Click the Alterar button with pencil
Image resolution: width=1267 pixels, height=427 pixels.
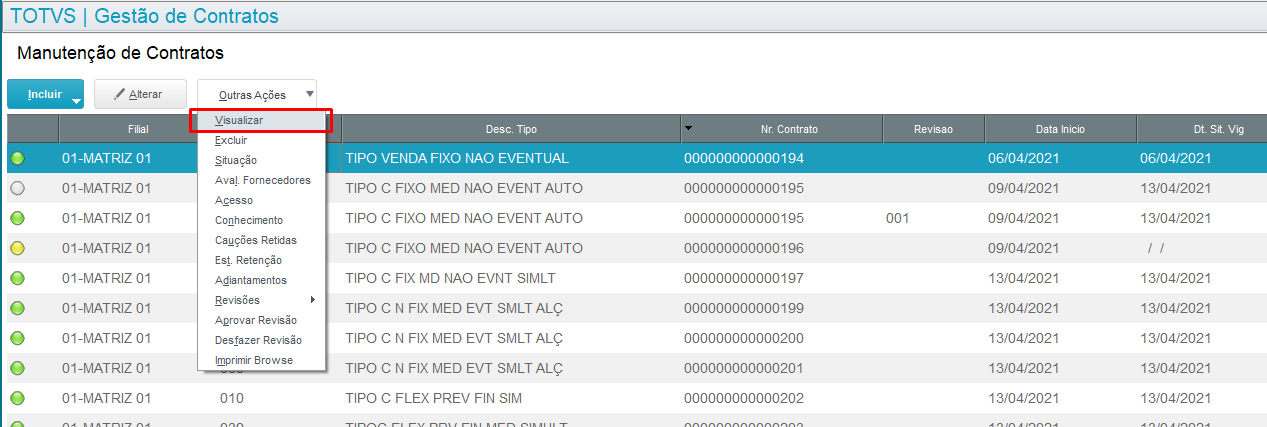[x=139, y=94]
